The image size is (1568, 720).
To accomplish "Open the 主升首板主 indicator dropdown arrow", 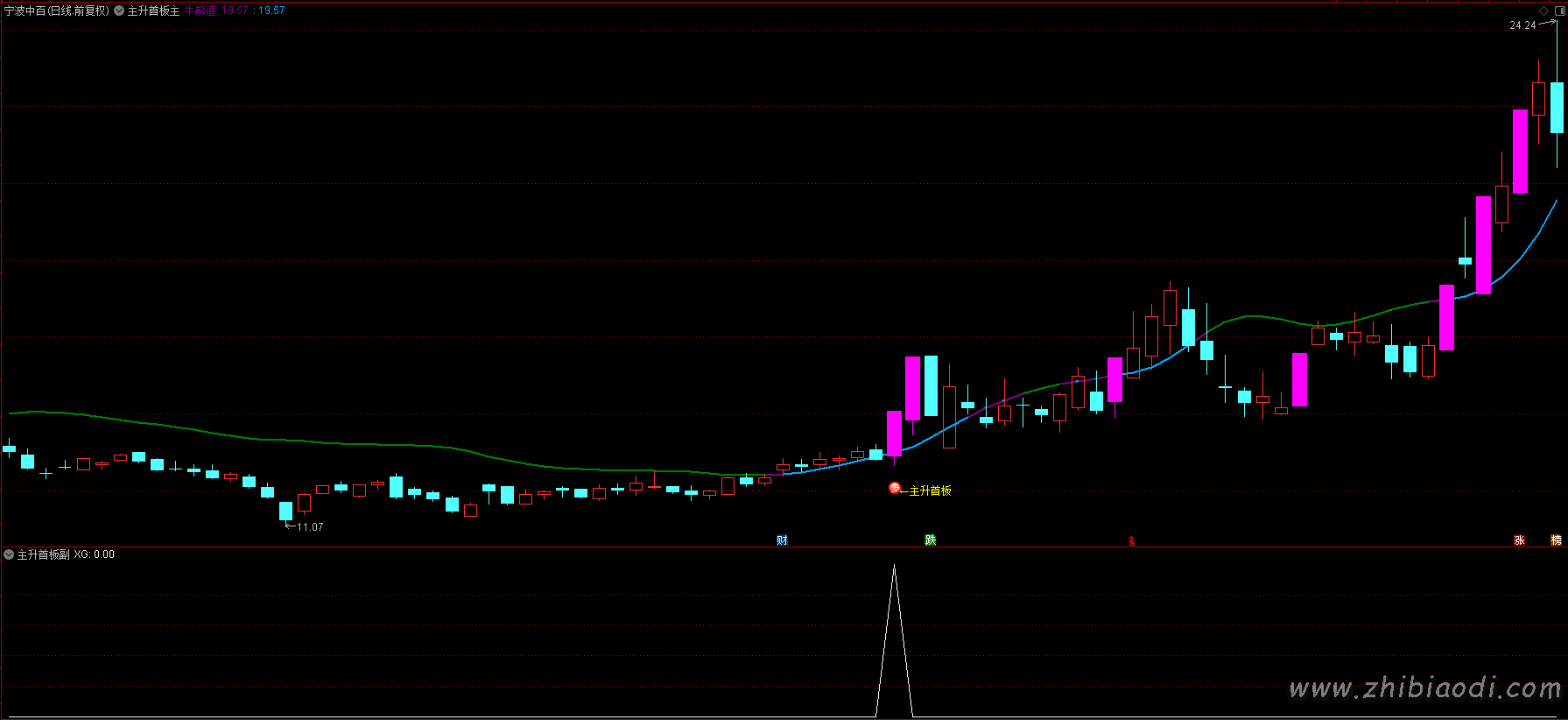I will tap(119, 11).
